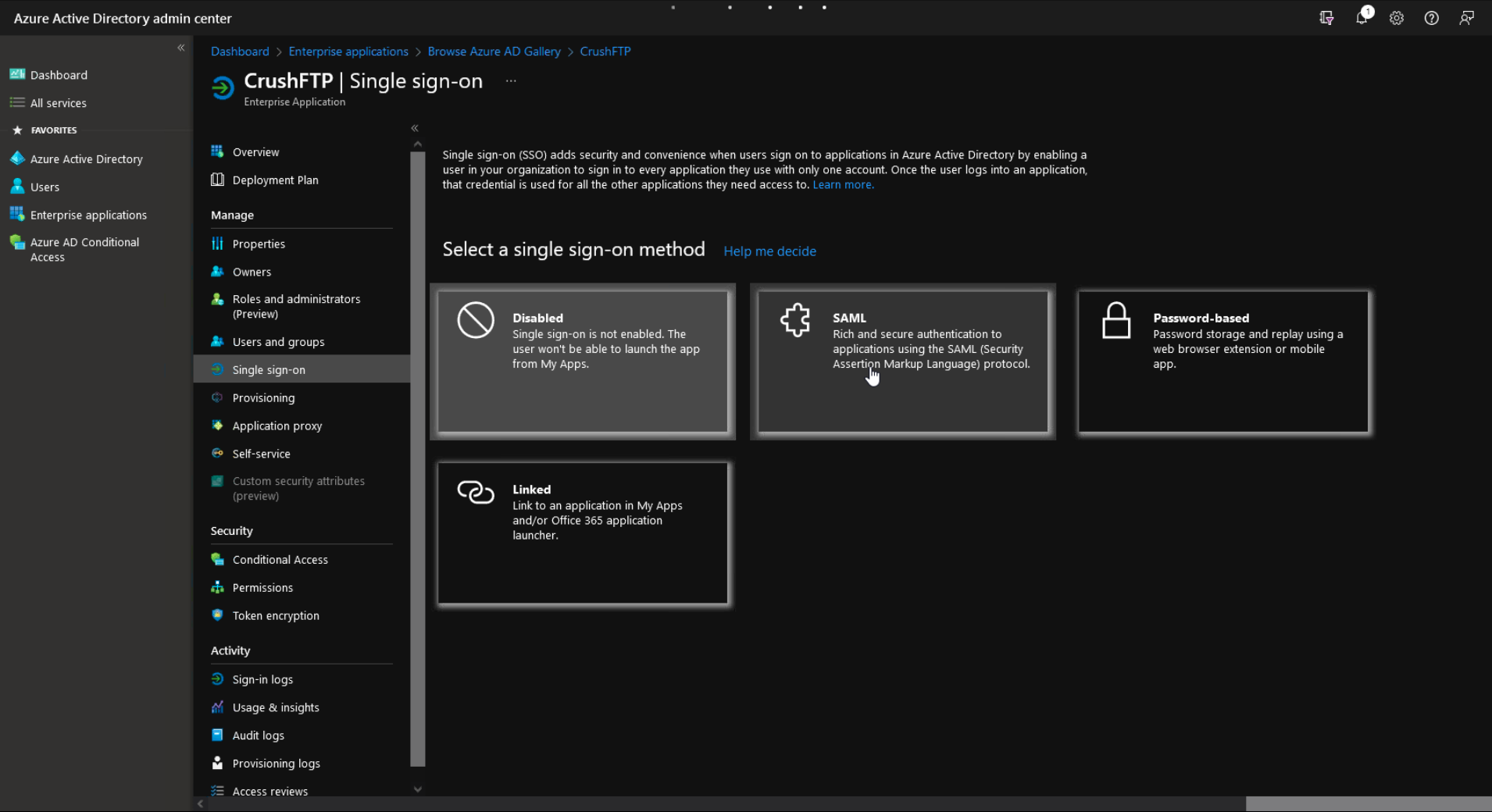Open the help question mark icon
The image size is (1492, 812).
[1431, 18]
